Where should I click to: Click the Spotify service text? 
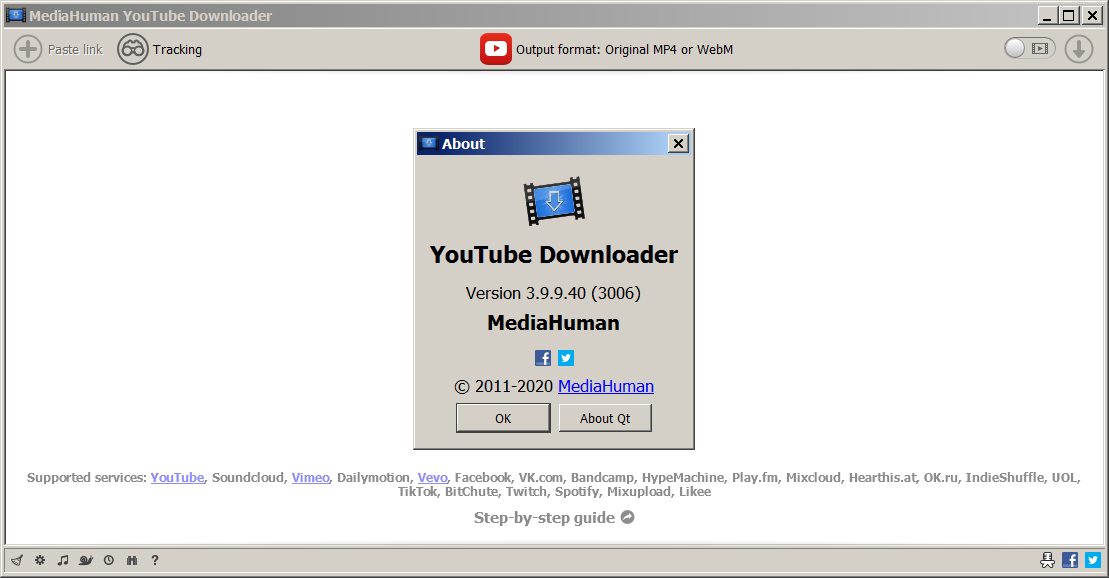point(576,492)
